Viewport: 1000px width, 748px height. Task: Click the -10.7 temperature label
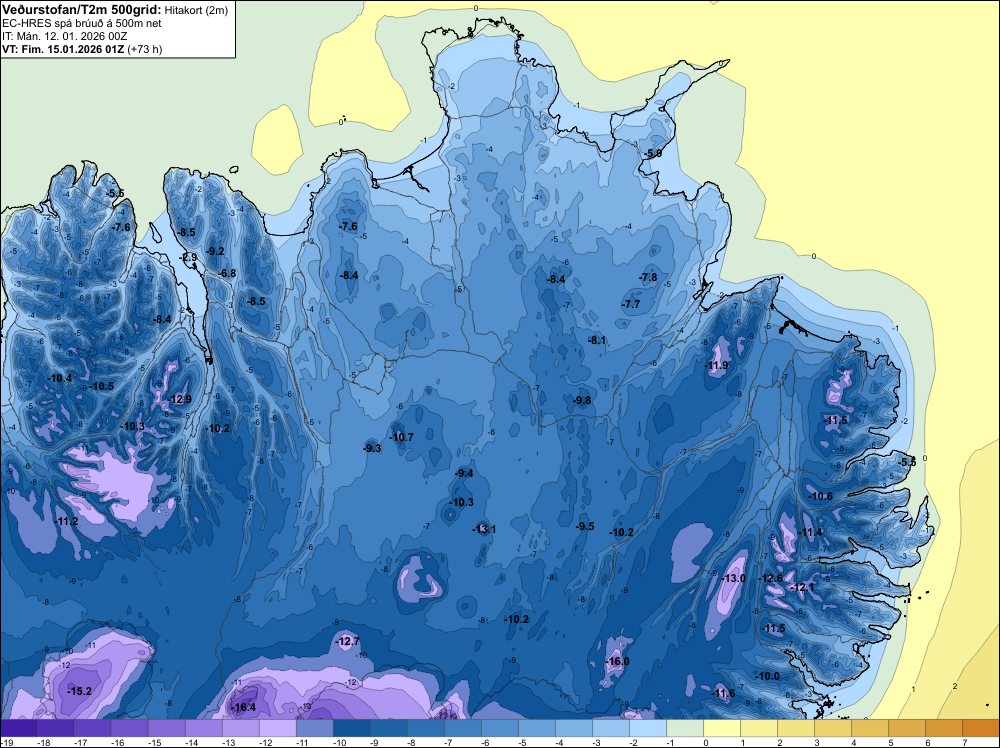(401, 437)
